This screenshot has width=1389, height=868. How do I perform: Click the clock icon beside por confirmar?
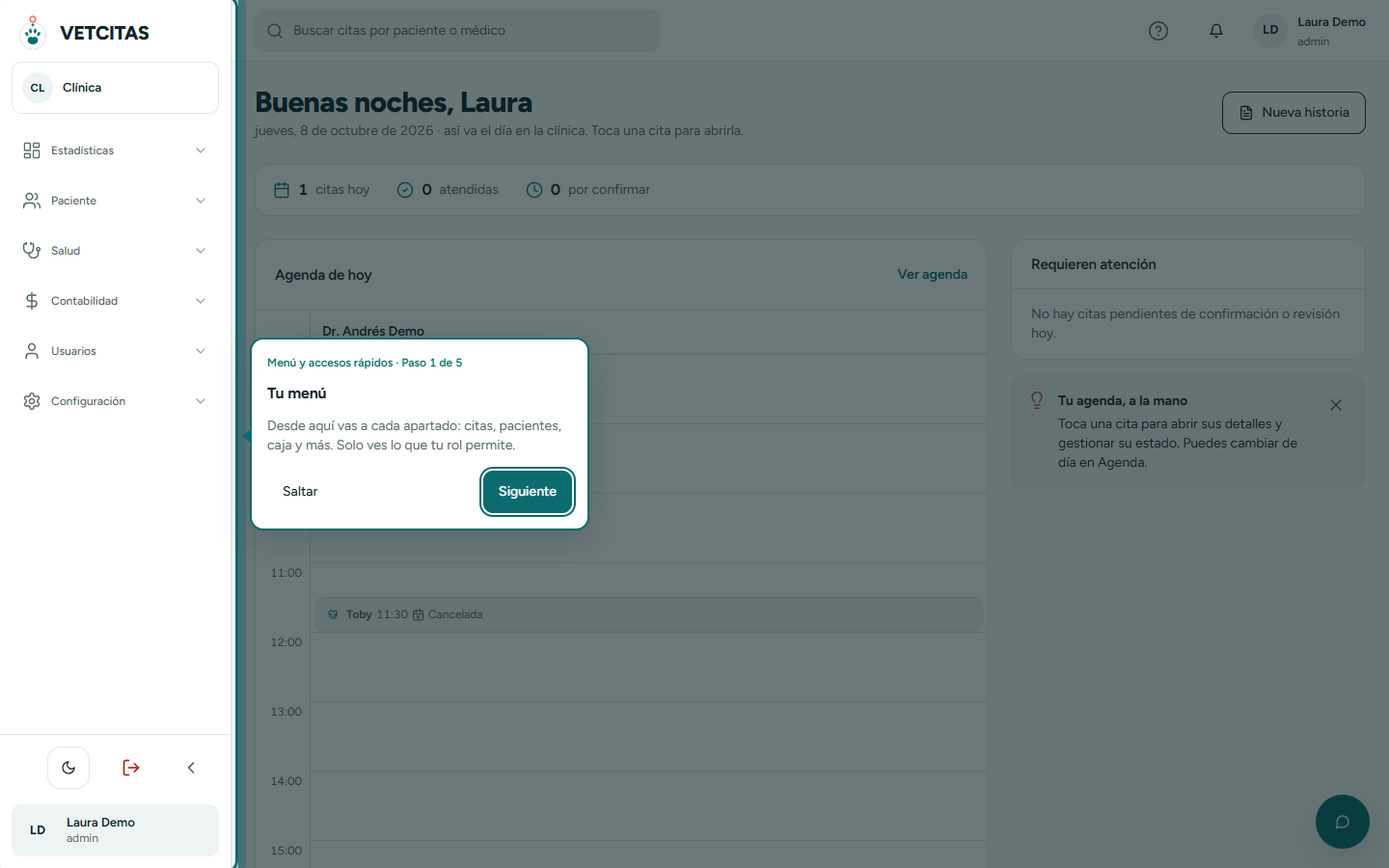[x=534, y=190]
